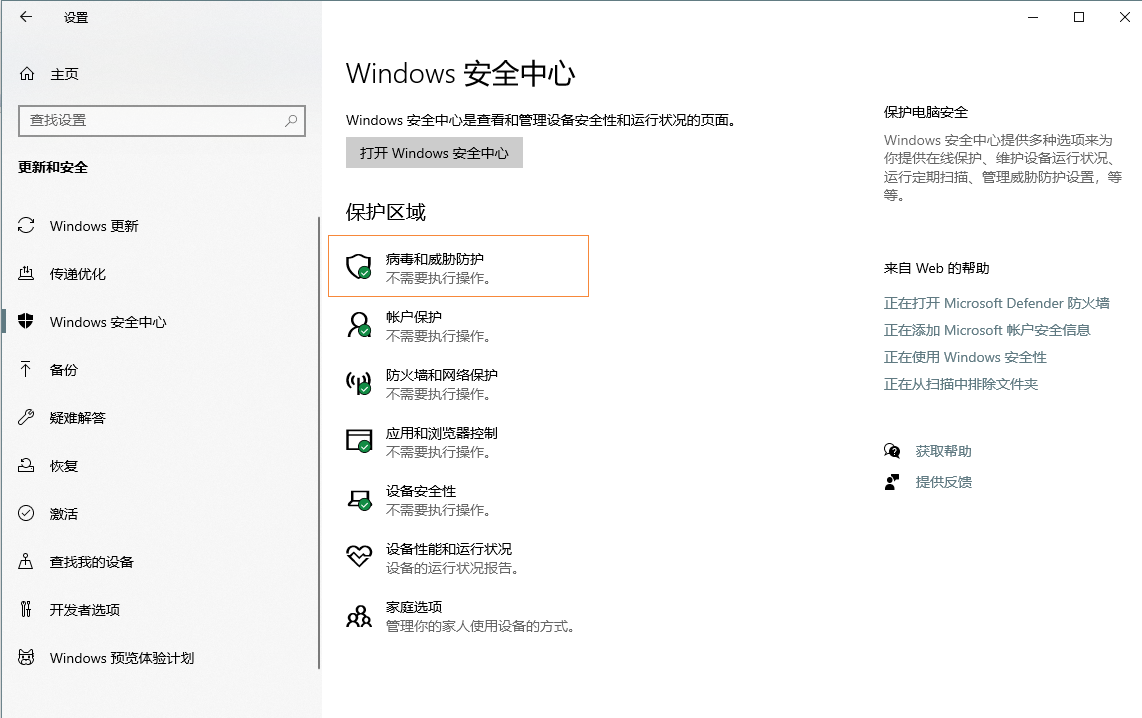
Task: Open 应用和浏览器控制 title text
Action: tap(441, 433)
